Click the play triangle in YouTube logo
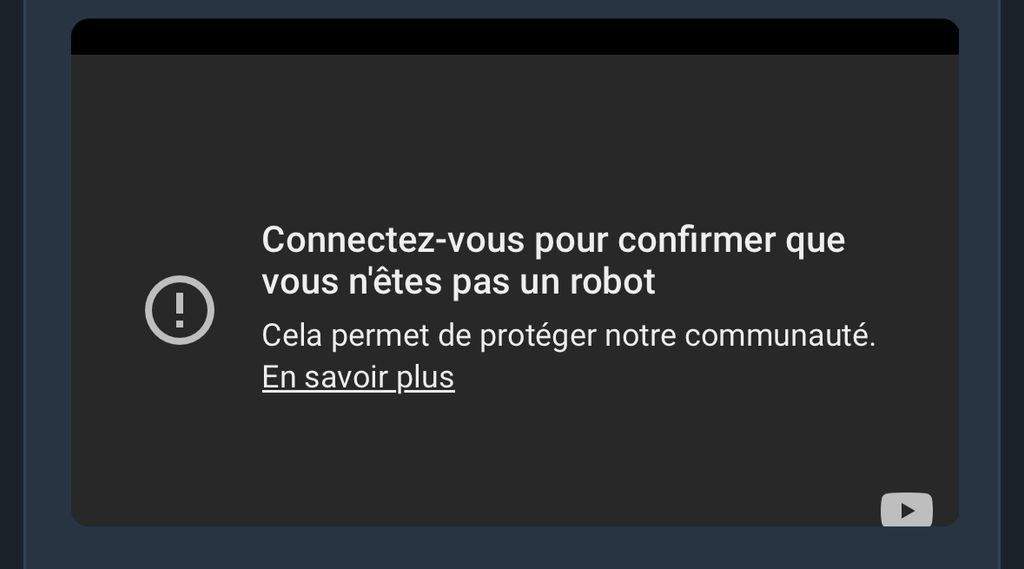Screen dimensions: 1024x569 click(907, 511)
